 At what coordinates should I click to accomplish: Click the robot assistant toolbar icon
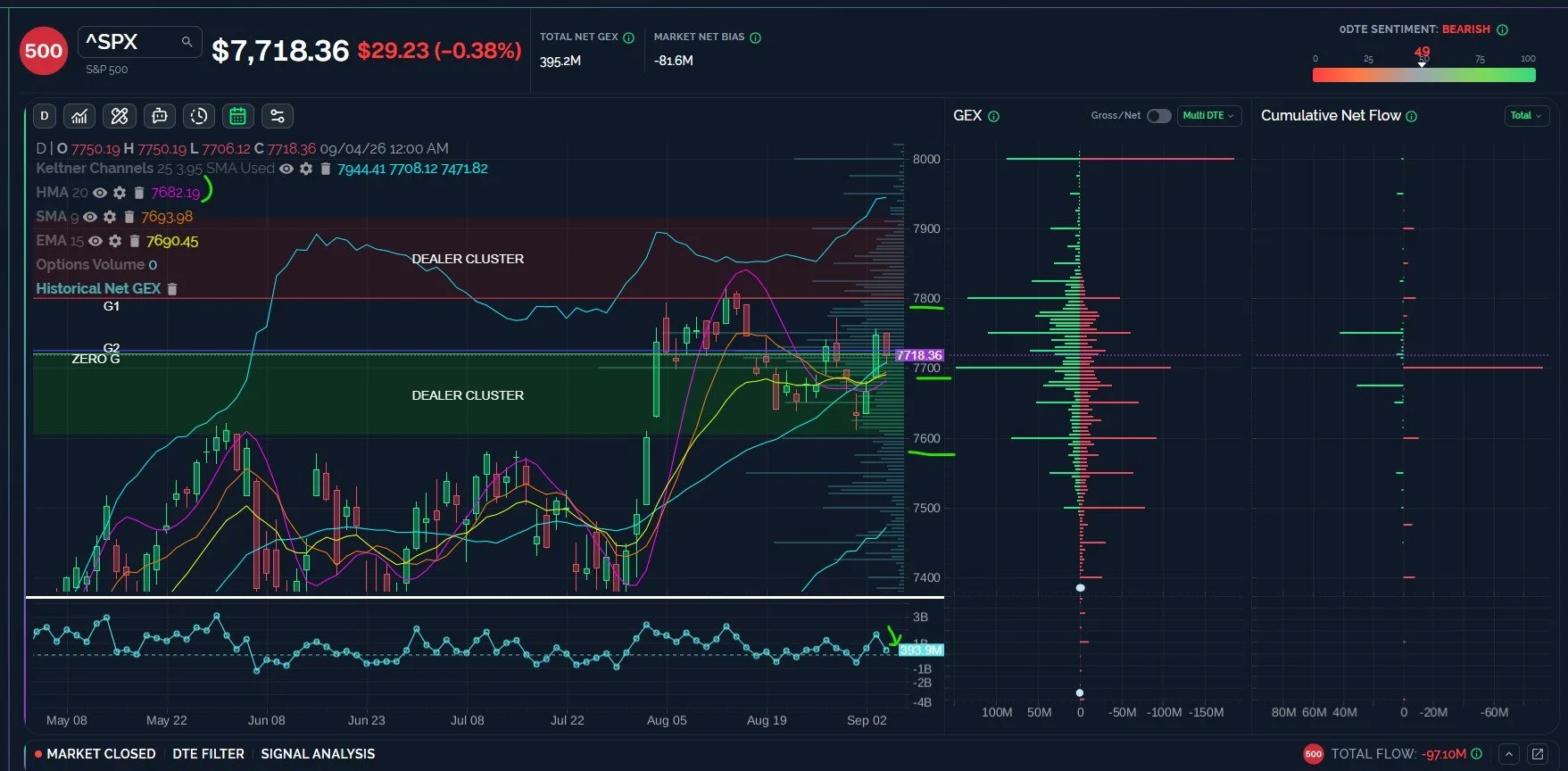pyautogui.click(x=160, y=116)
